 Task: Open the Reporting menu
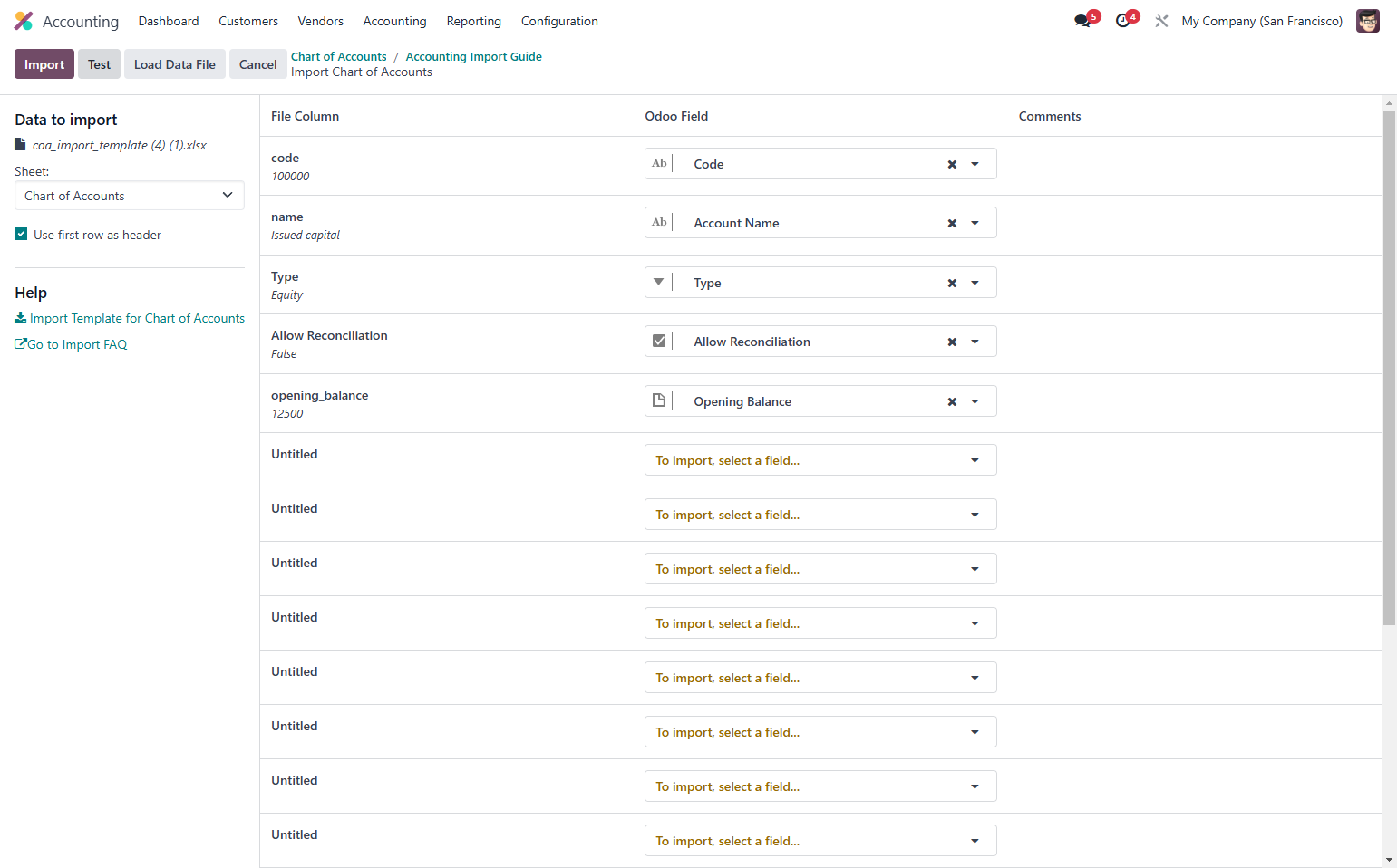pyautogui.click(x=474, y=21)
